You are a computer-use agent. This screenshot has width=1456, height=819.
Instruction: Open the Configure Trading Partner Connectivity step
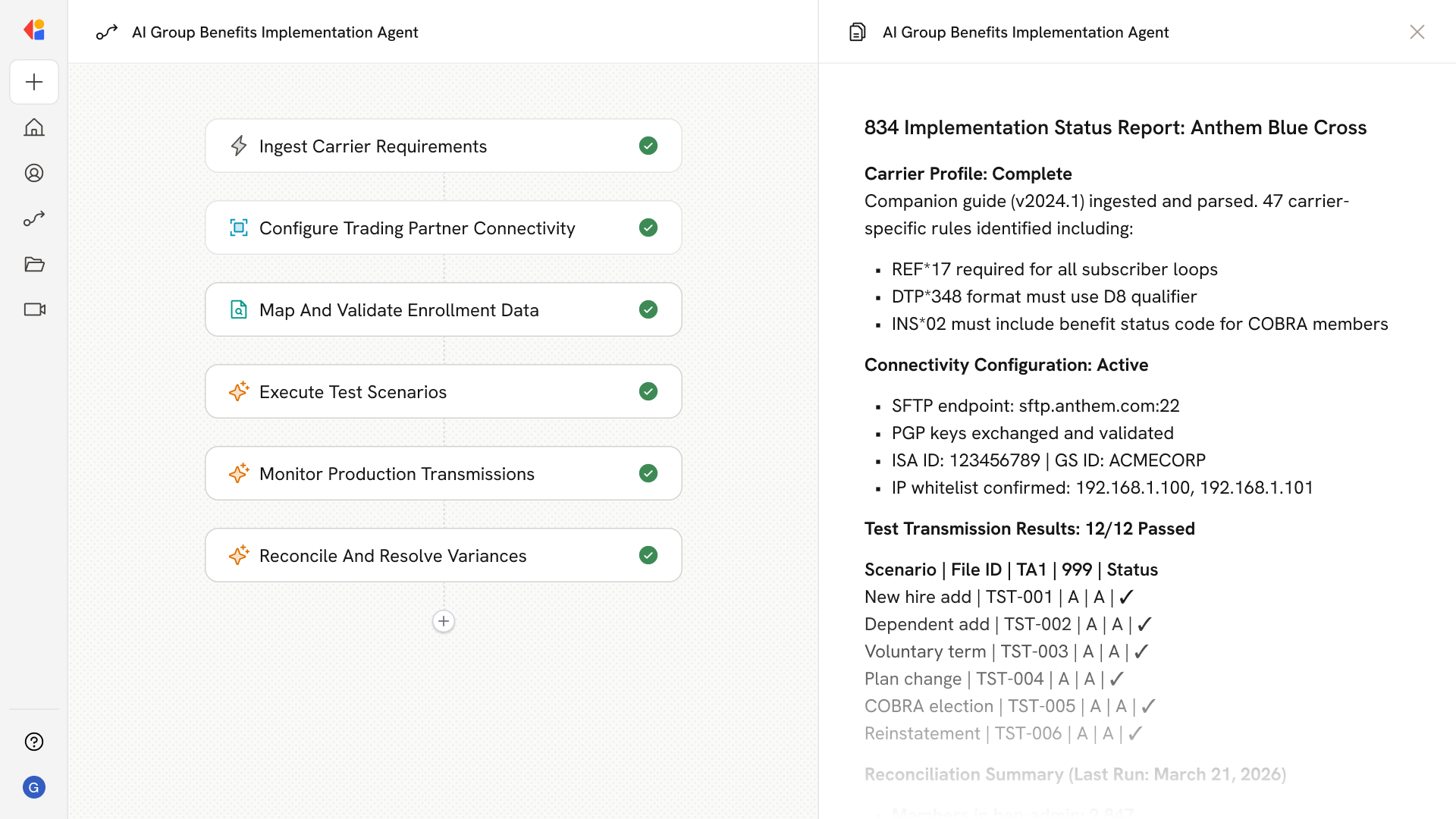click(x=417, y=227)
